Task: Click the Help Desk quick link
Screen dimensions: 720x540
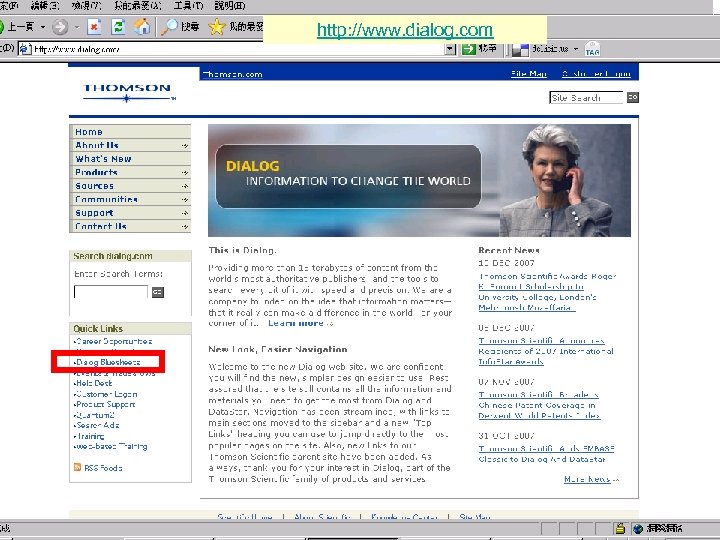Action: tap(93, 383)
